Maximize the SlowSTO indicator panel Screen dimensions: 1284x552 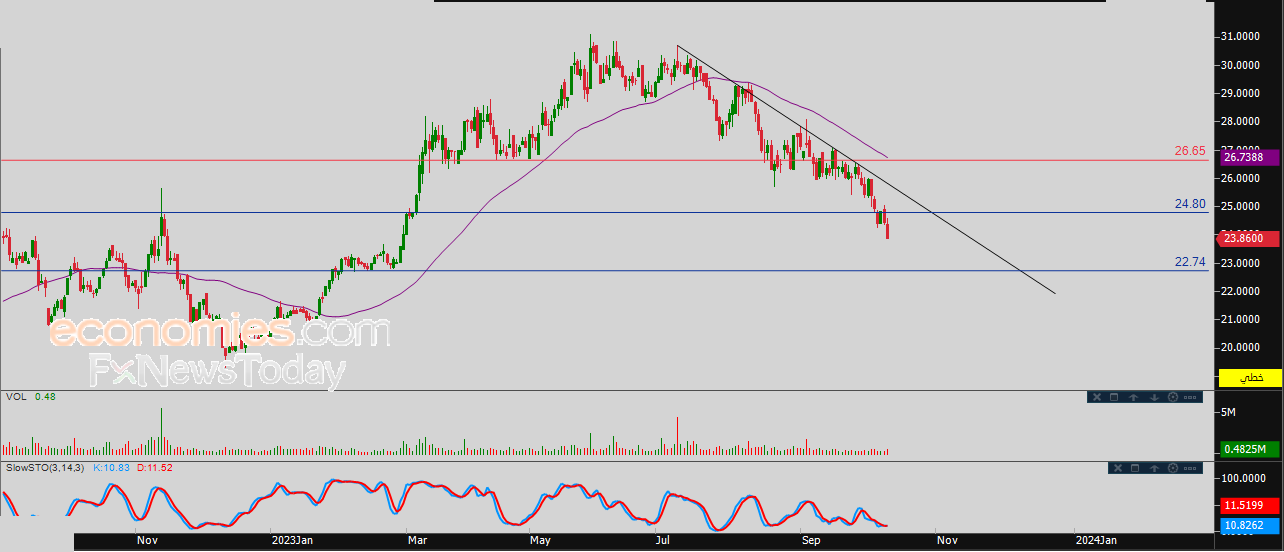tap(1134, 468)
